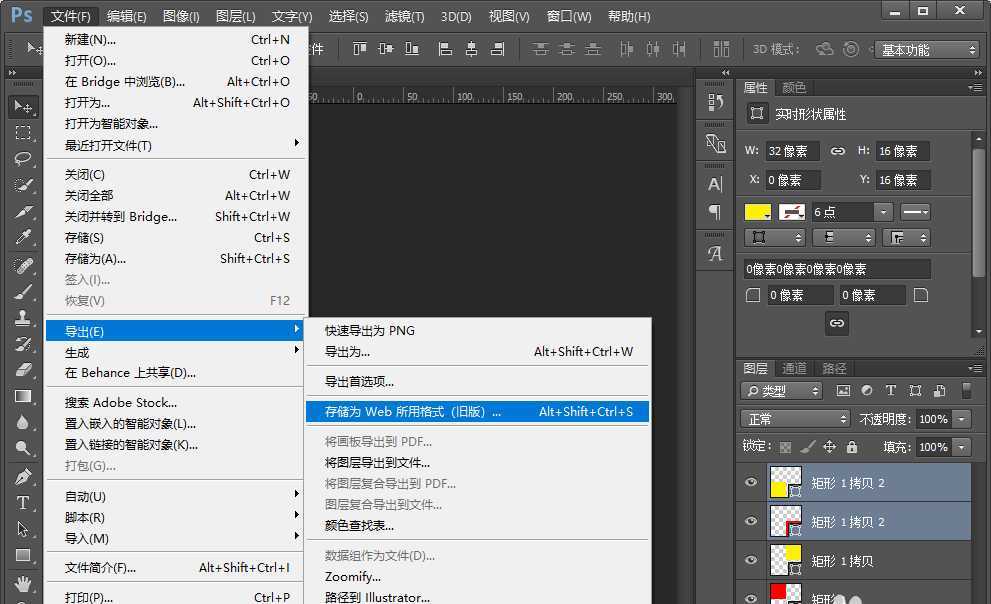
Task: Toggle visibility of the top 矩形 1 拷贝 2 layer
Action: click(751, 482)
